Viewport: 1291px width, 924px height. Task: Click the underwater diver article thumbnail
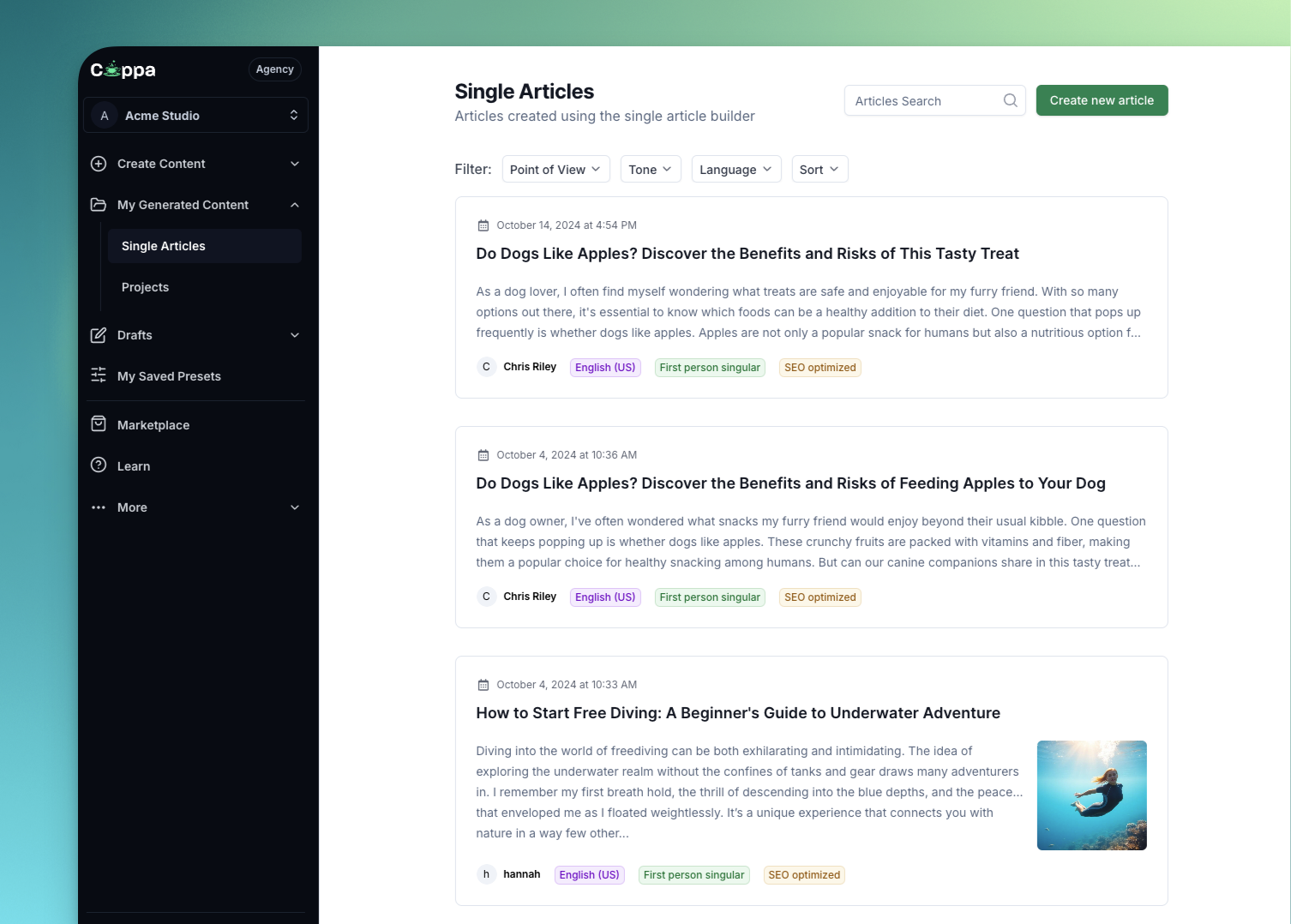pos(1091,795)
